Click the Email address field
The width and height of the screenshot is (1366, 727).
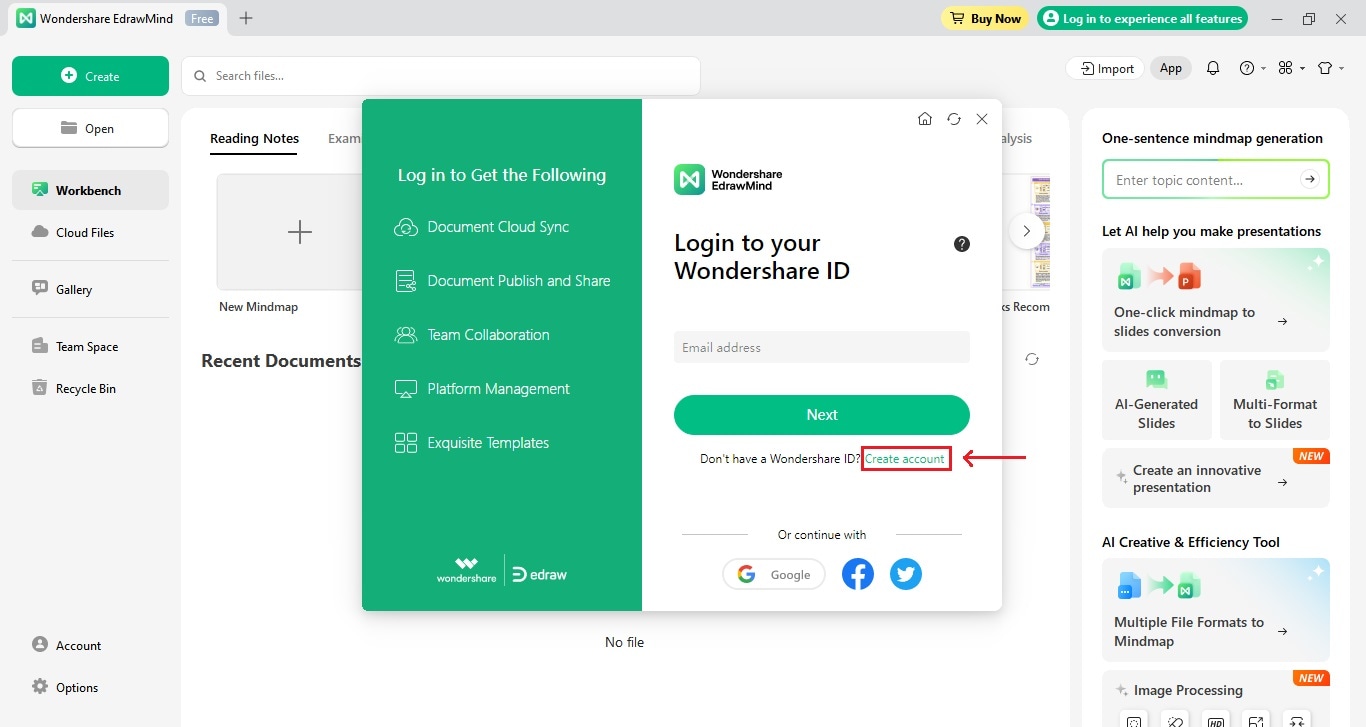click(822, 347)
